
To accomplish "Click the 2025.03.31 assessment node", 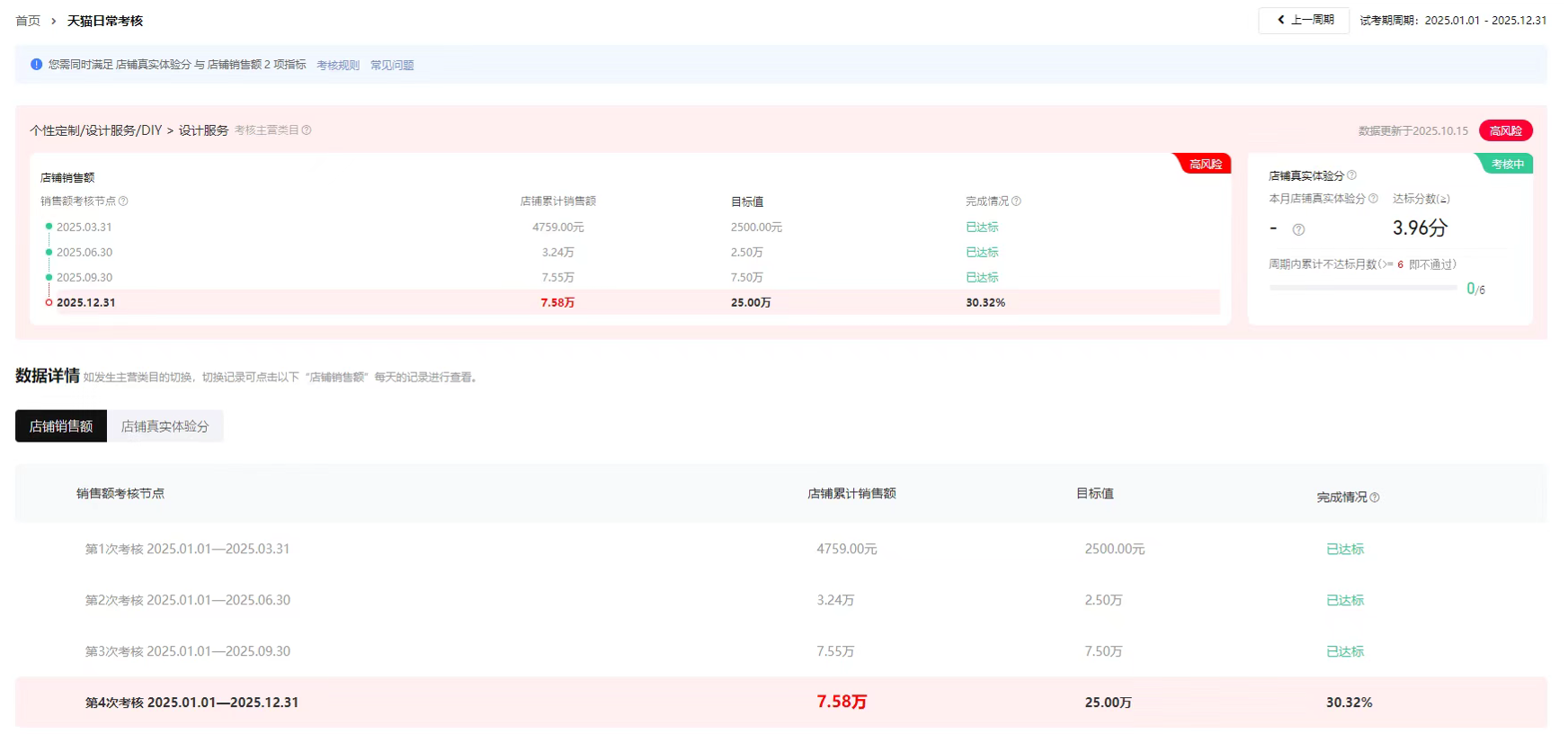I will pyautogui.click(x=84, y=227).
